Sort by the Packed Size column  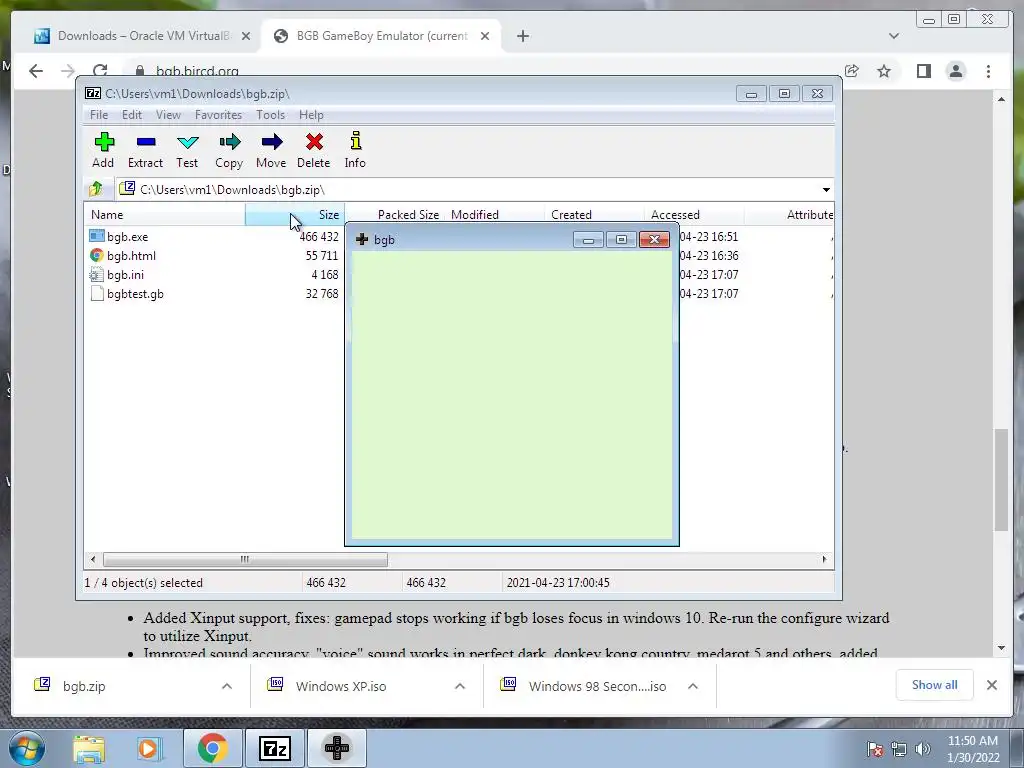pos(394,214)
